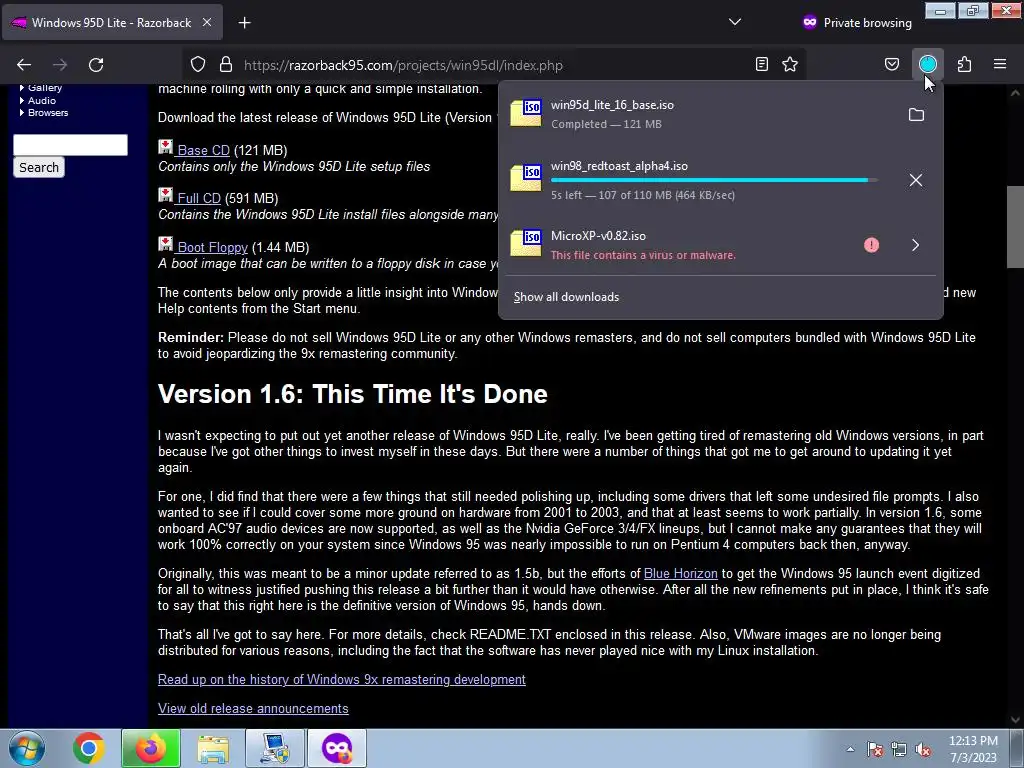Switch to Firefox in the taskbar
The width and height of the screenshot is (1024, 768).
(150, 748)
